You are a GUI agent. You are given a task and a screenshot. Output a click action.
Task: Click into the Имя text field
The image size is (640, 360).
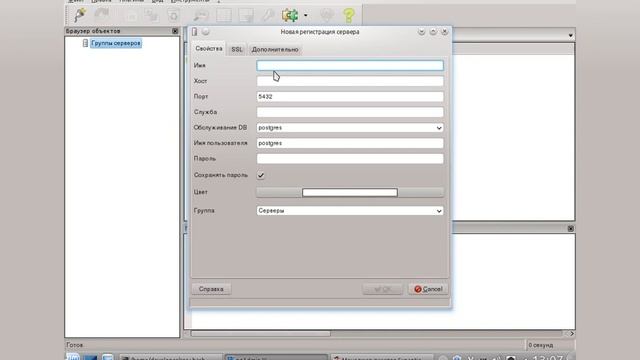click(x=350, y=65)
